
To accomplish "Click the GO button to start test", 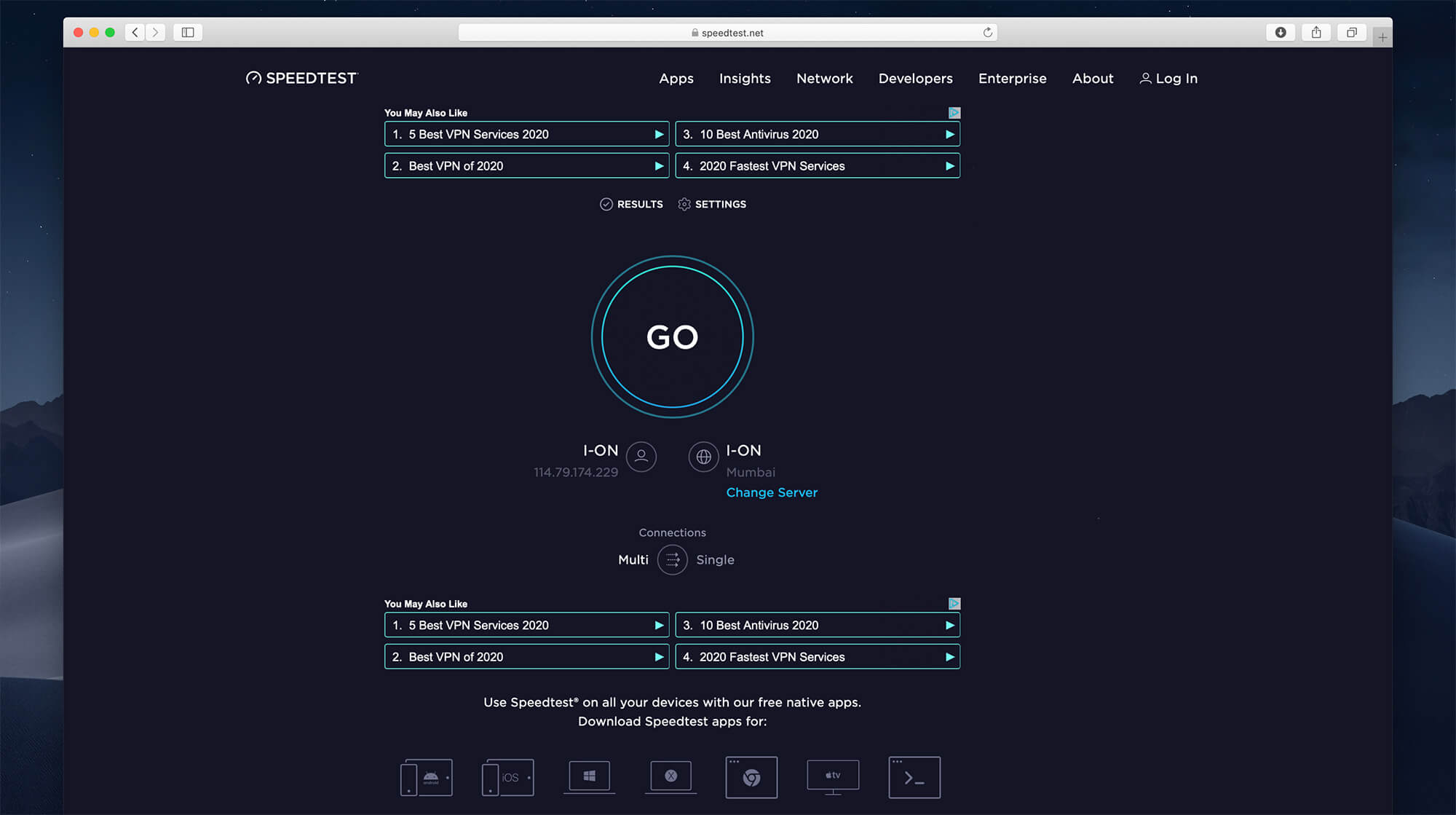I will tap(672, 336).
